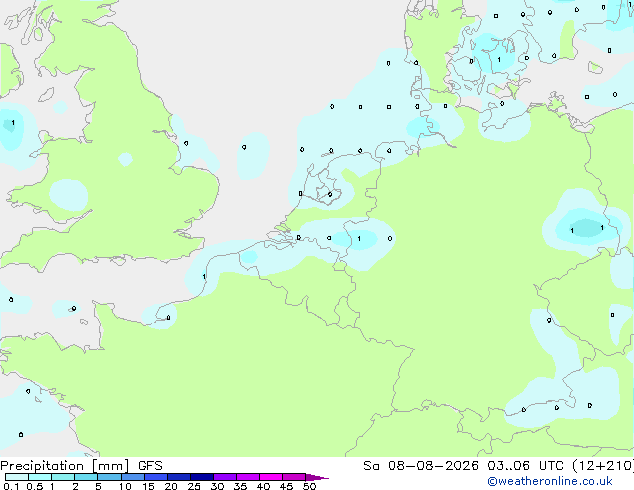Image resolution: width=634 pixels, height=490 pixels.
Task: Pick the 1–2 mm legend color
Action: 63,477
